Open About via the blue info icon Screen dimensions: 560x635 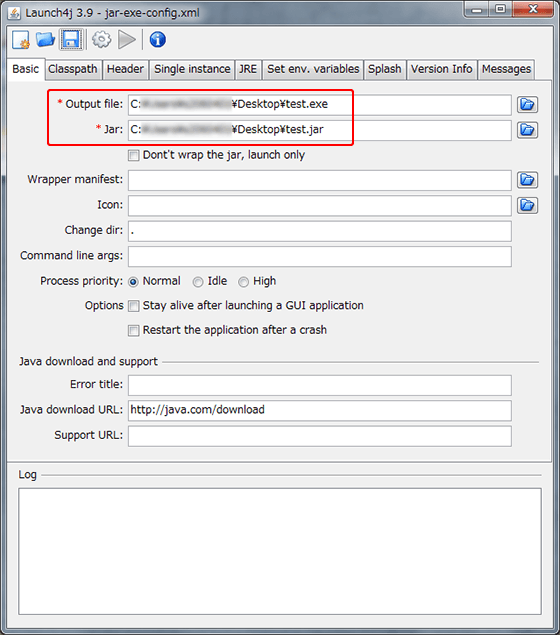click(158, 40)
